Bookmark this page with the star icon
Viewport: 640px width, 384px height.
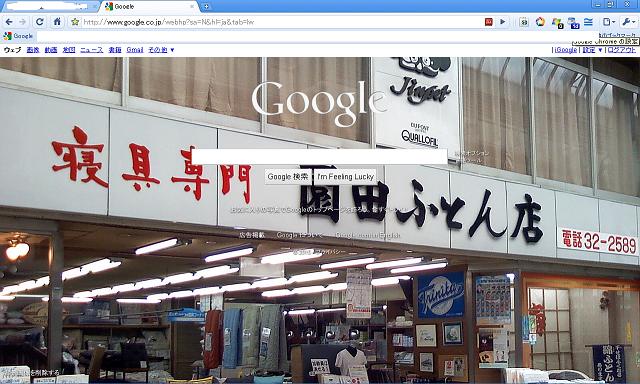point(75,22)
